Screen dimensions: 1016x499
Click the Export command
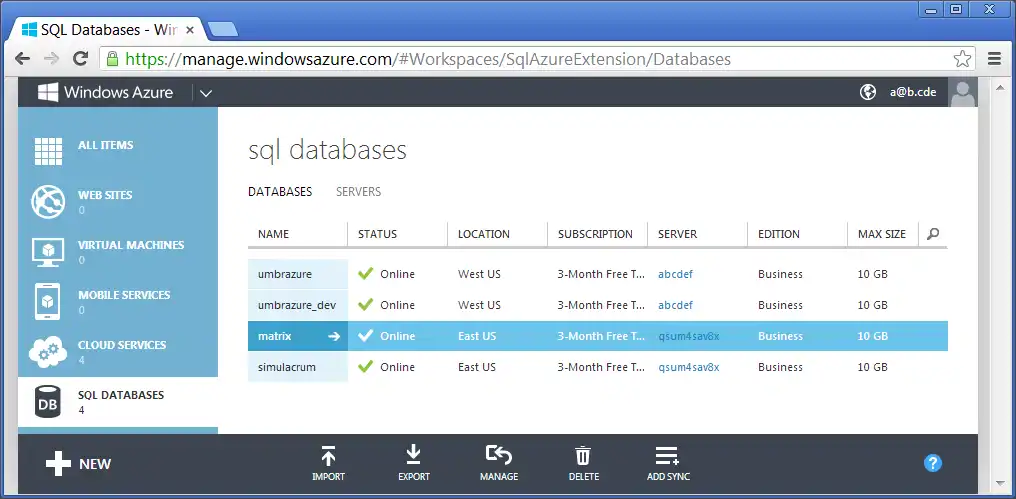(413, 463)
